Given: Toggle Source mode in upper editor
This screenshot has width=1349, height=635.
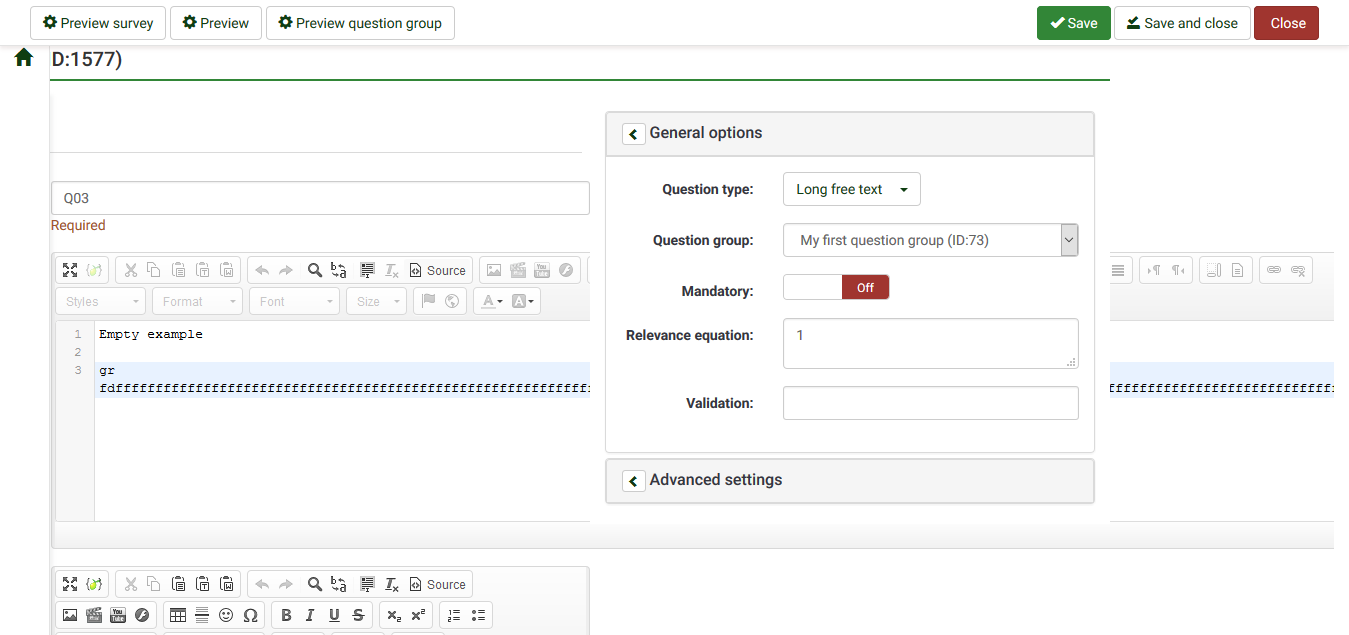Looking at the screenshot, I should [x=438, y=270].
